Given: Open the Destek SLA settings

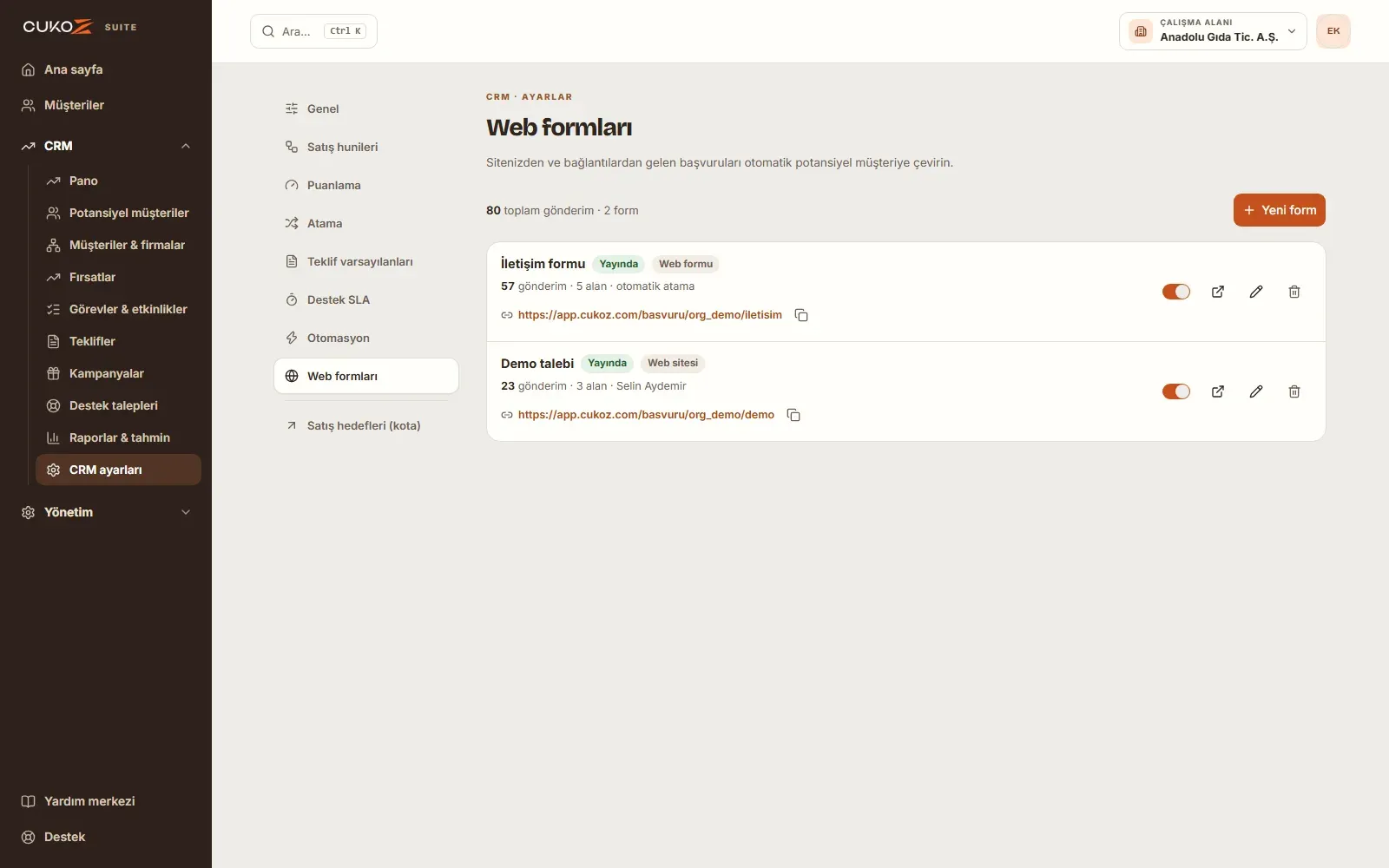Looking at the screenshot, I should (x=366, y=299).
